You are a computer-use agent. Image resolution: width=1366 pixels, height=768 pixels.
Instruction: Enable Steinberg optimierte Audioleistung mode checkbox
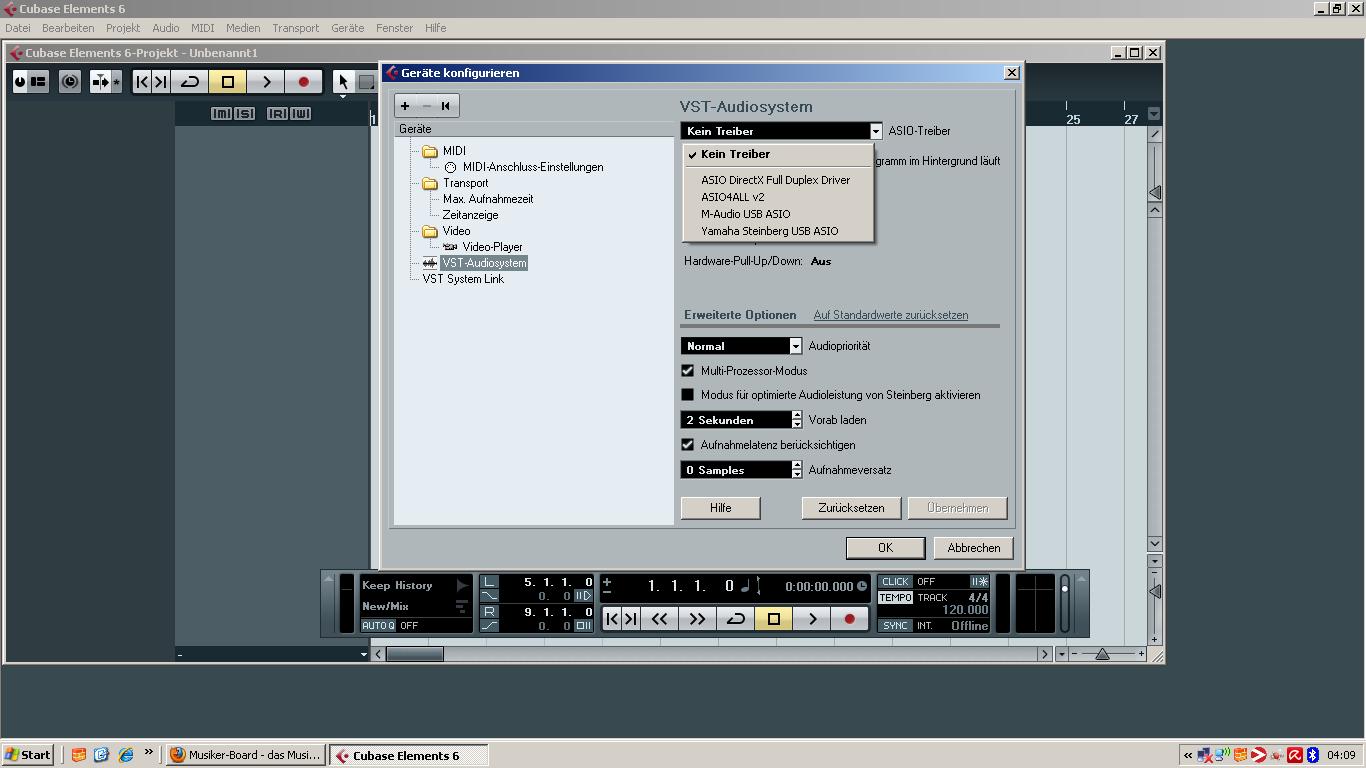[688, 395]
